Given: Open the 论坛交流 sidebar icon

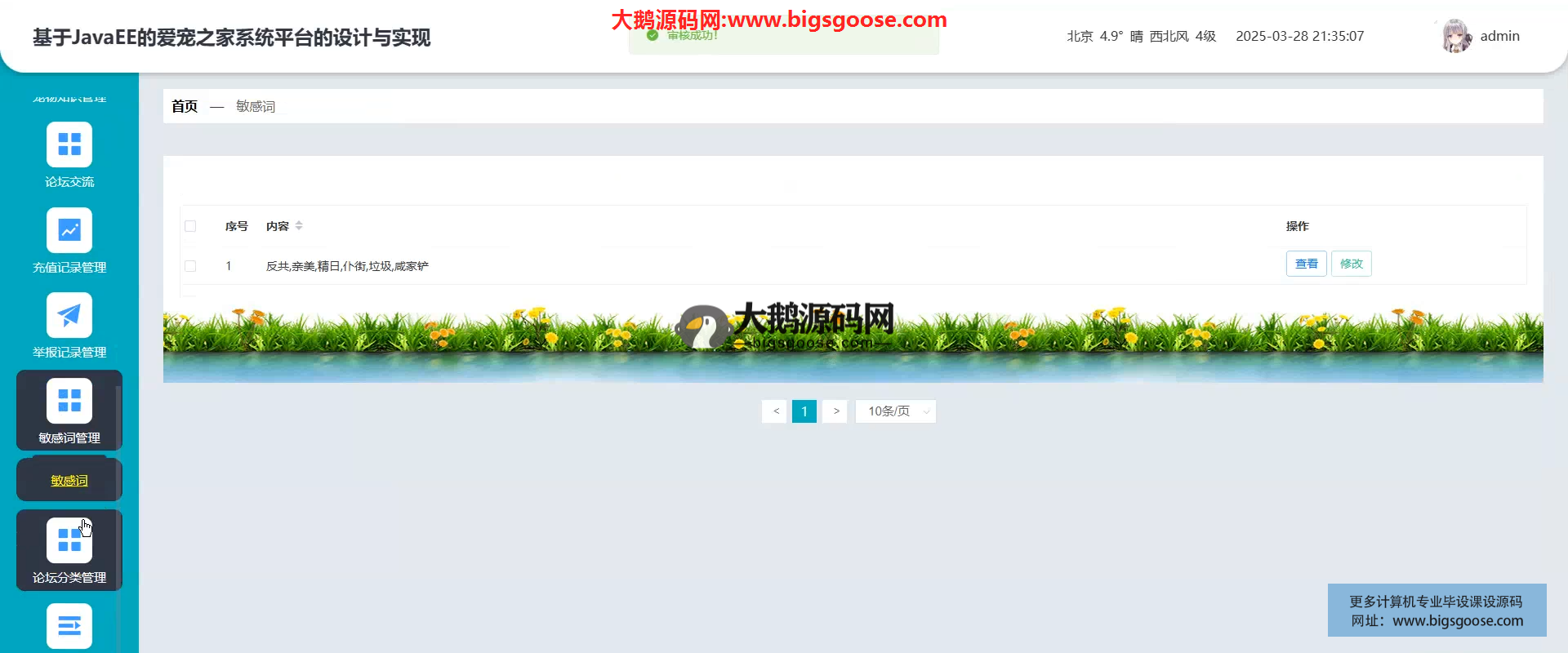Looking at the screenshot, I should pyautogui.click(x=69, y=144).
